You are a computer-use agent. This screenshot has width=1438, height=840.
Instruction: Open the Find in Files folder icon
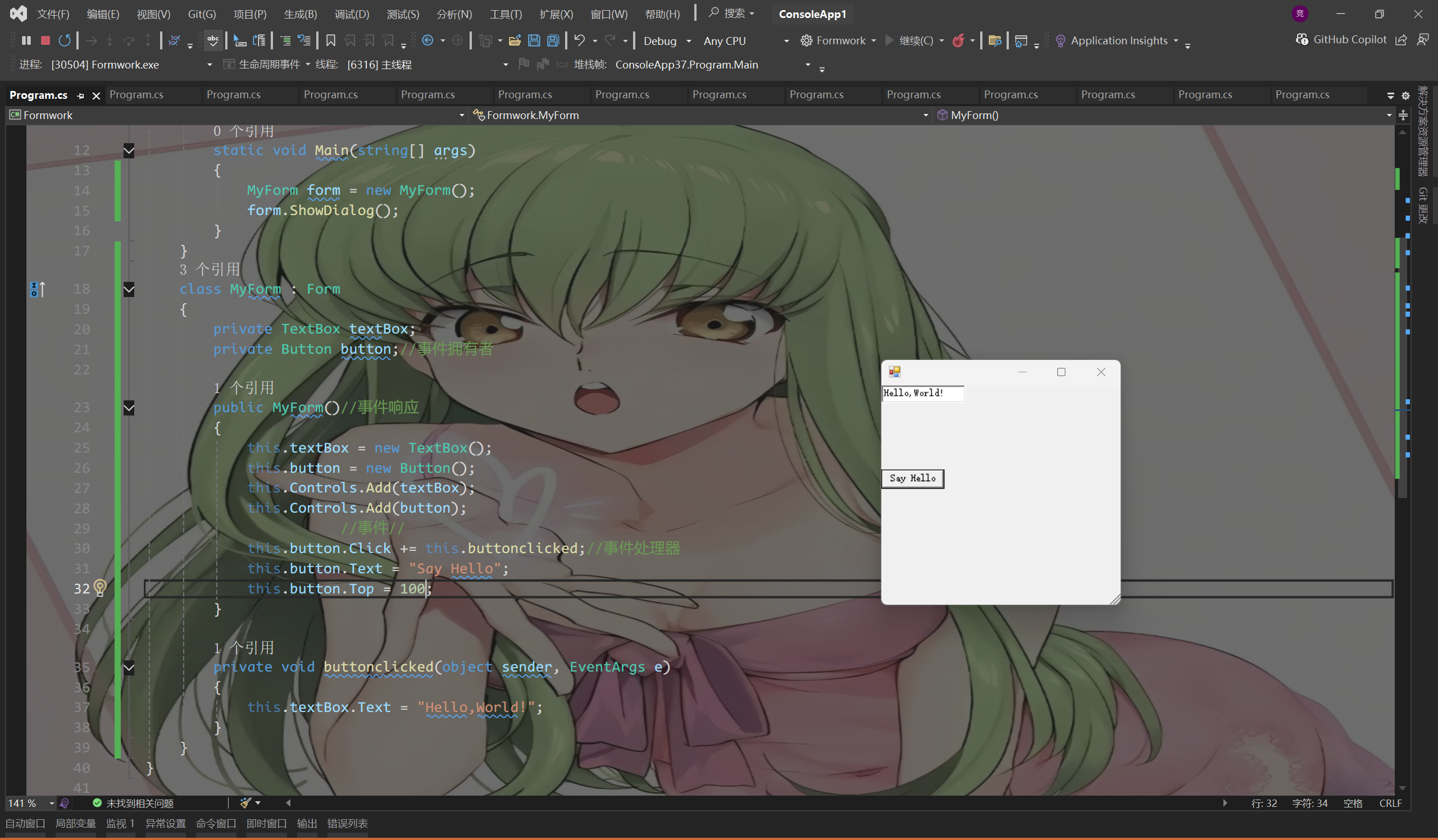995,40
